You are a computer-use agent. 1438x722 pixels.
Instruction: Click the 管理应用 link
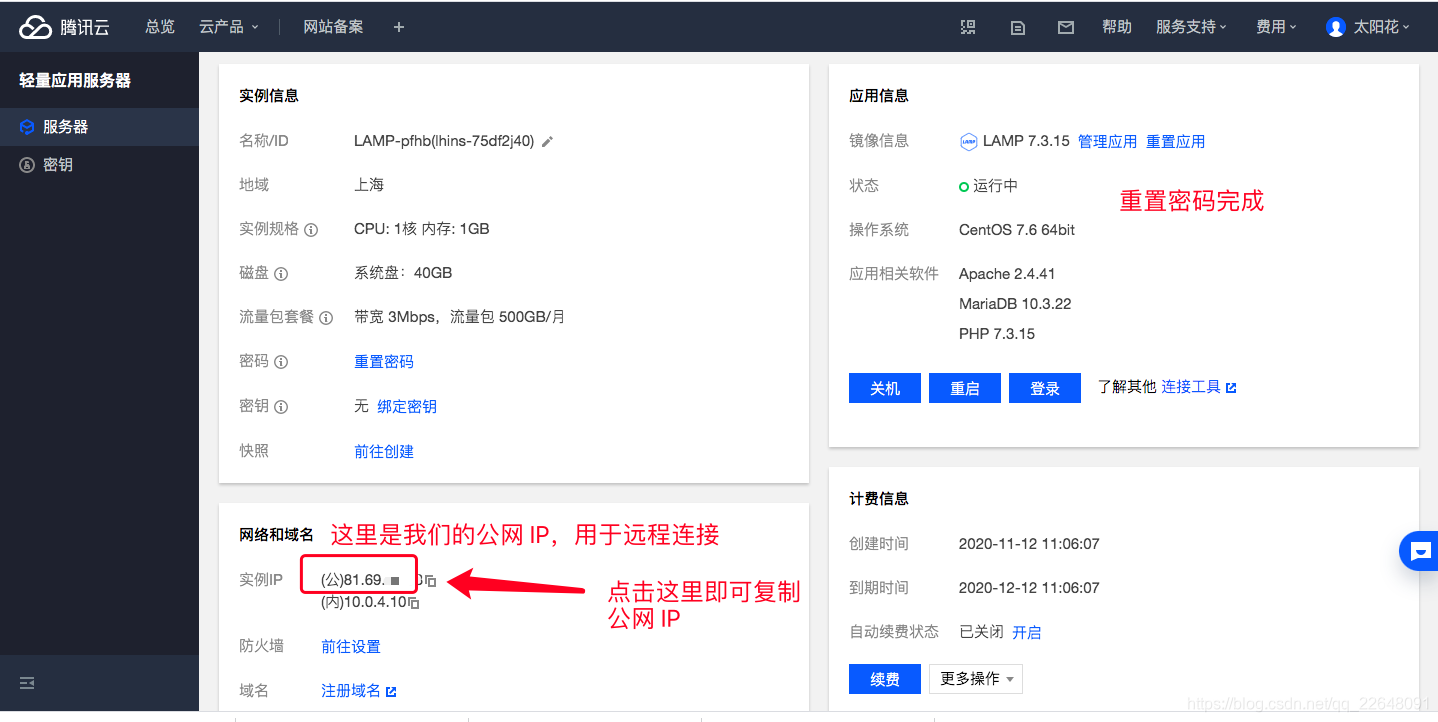coord(1107,142)
